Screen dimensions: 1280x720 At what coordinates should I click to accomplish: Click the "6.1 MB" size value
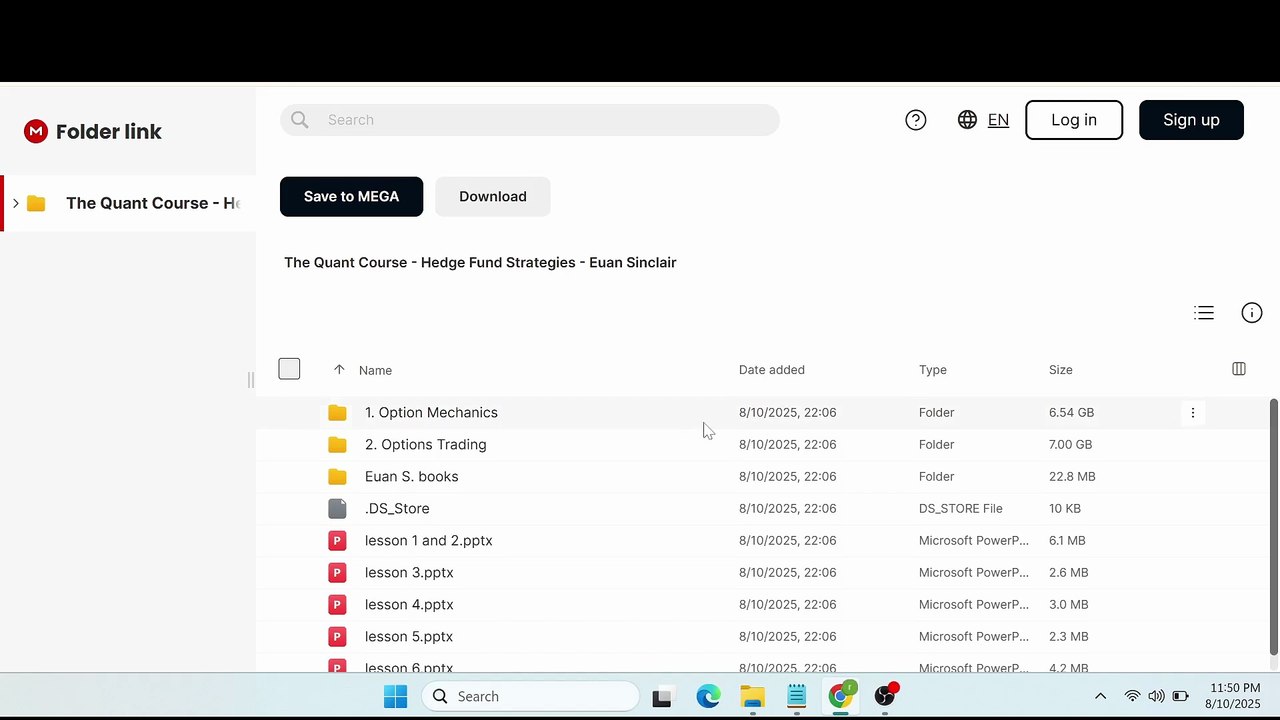pos(1067,540)
